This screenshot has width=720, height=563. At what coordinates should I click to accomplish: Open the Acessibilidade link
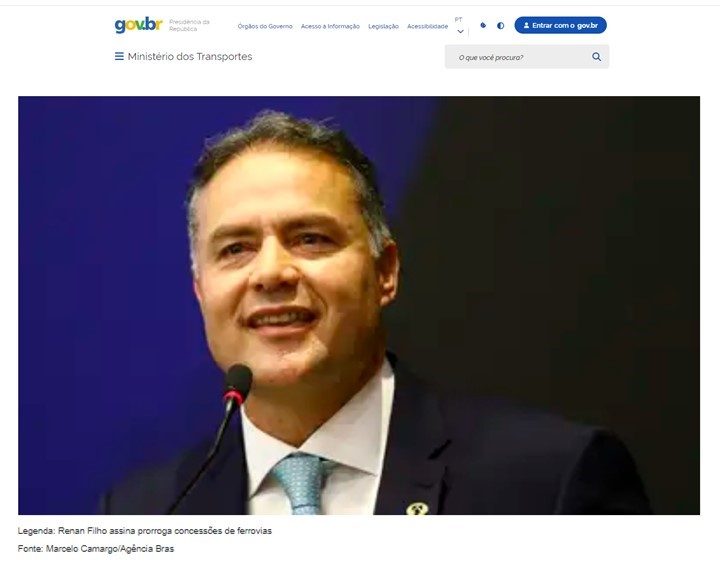tap(428, 27)
